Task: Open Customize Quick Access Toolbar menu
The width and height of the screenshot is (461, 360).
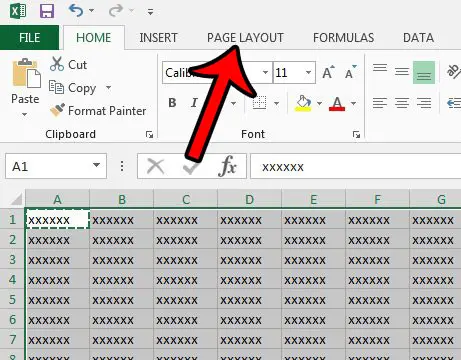Action: 150,12
